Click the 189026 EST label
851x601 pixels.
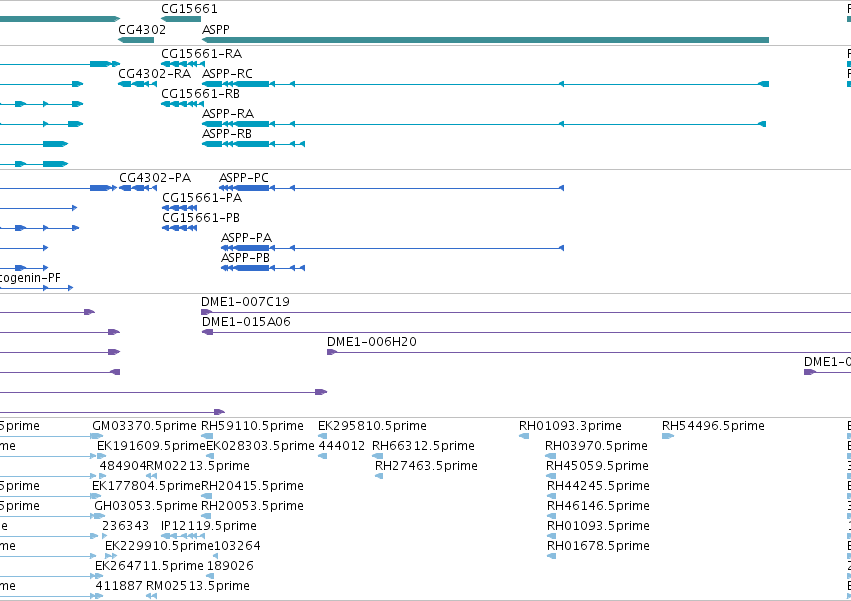(x=230, y=566)
